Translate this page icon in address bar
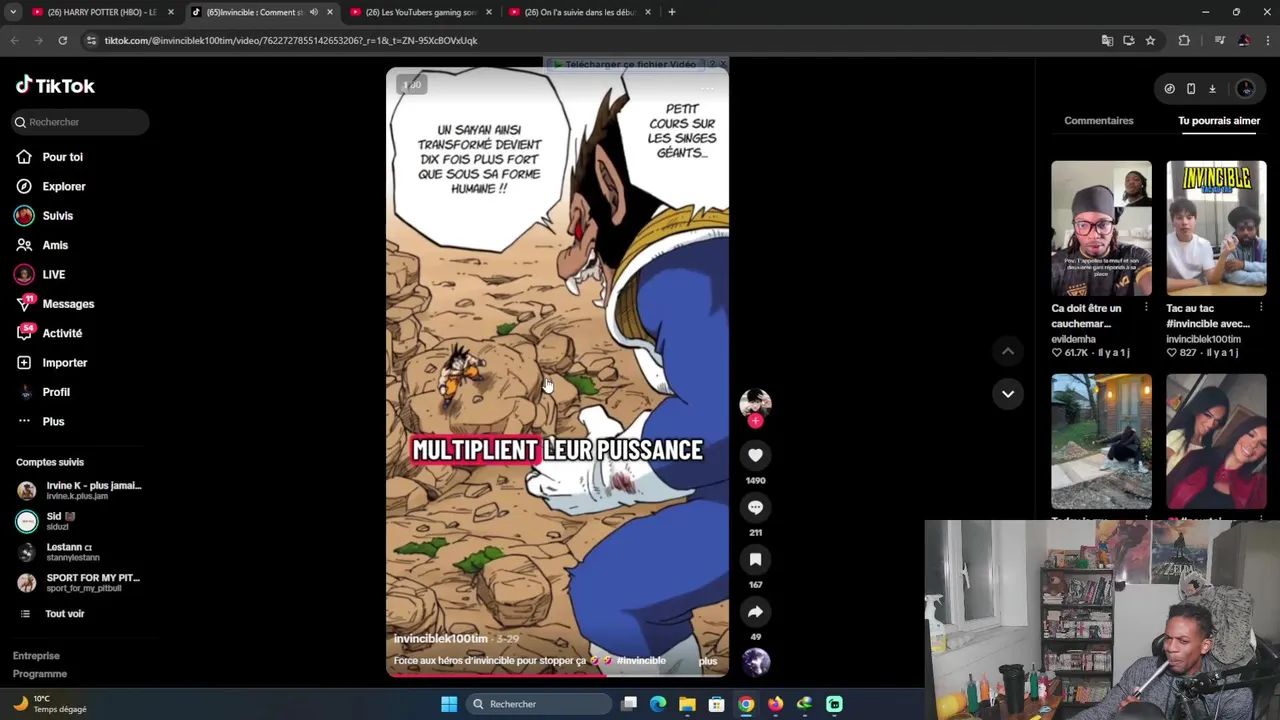Viewport: 1280px width, 720px height. 1107,41
